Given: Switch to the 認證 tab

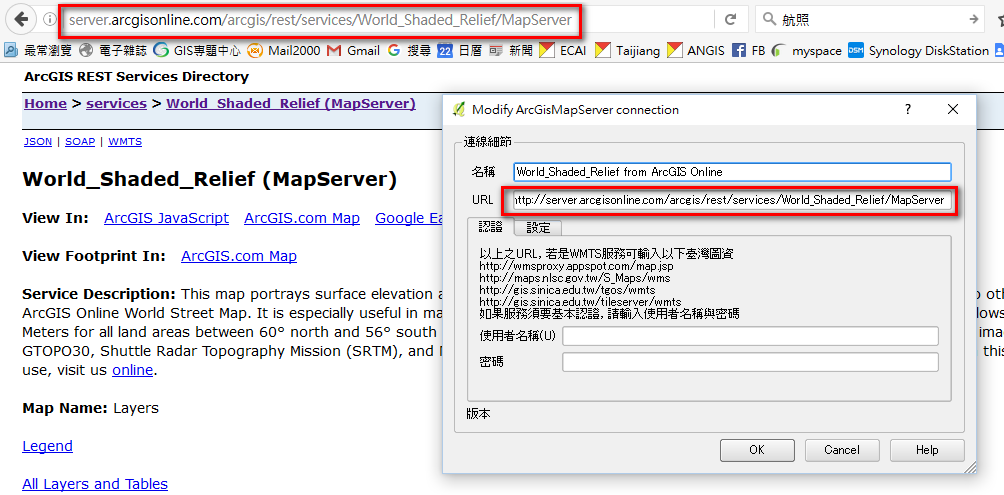Looking at the screenshot, I should click(x=490, y=227).
